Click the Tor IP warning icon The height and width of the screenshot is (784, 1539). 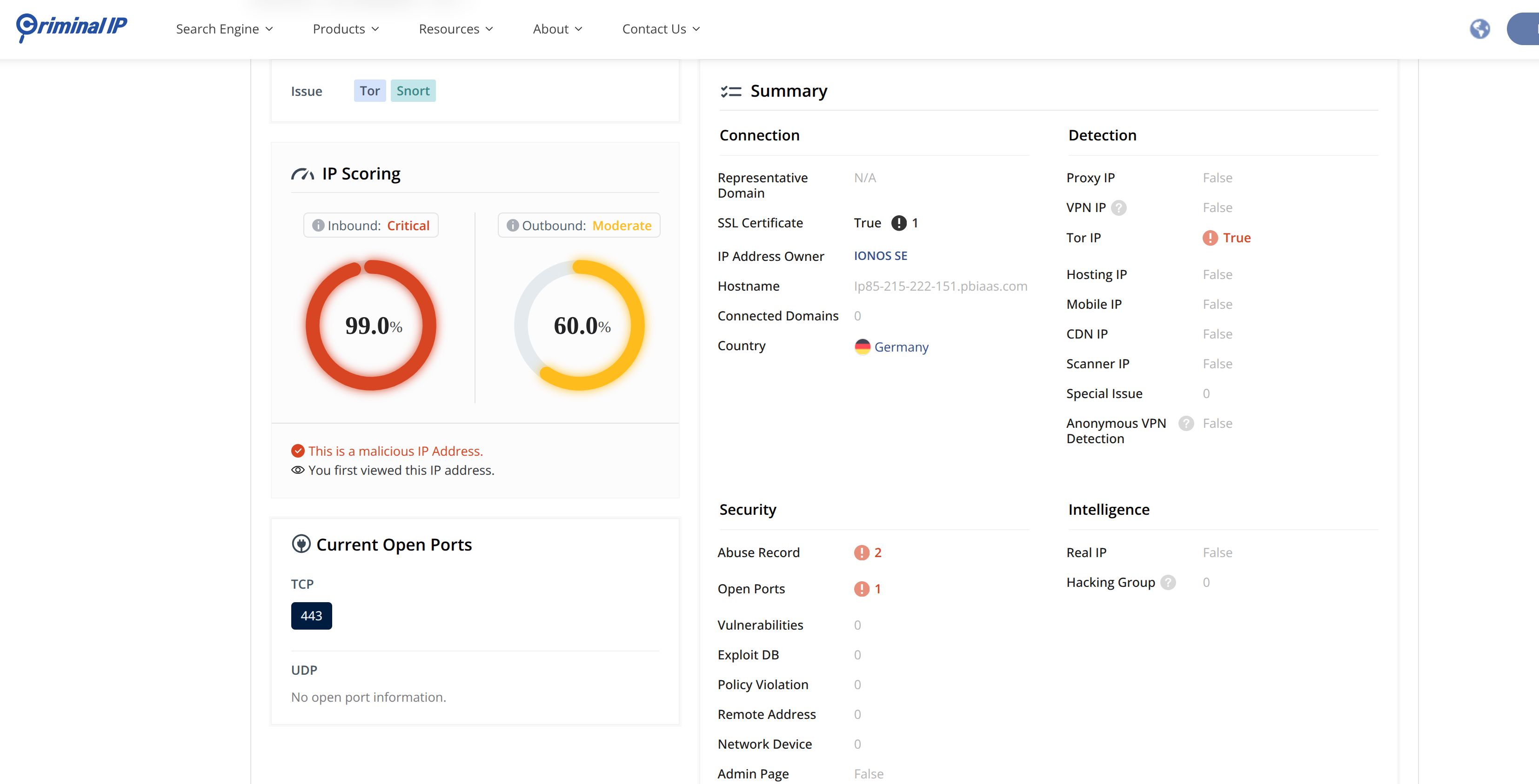point(1210,238)
